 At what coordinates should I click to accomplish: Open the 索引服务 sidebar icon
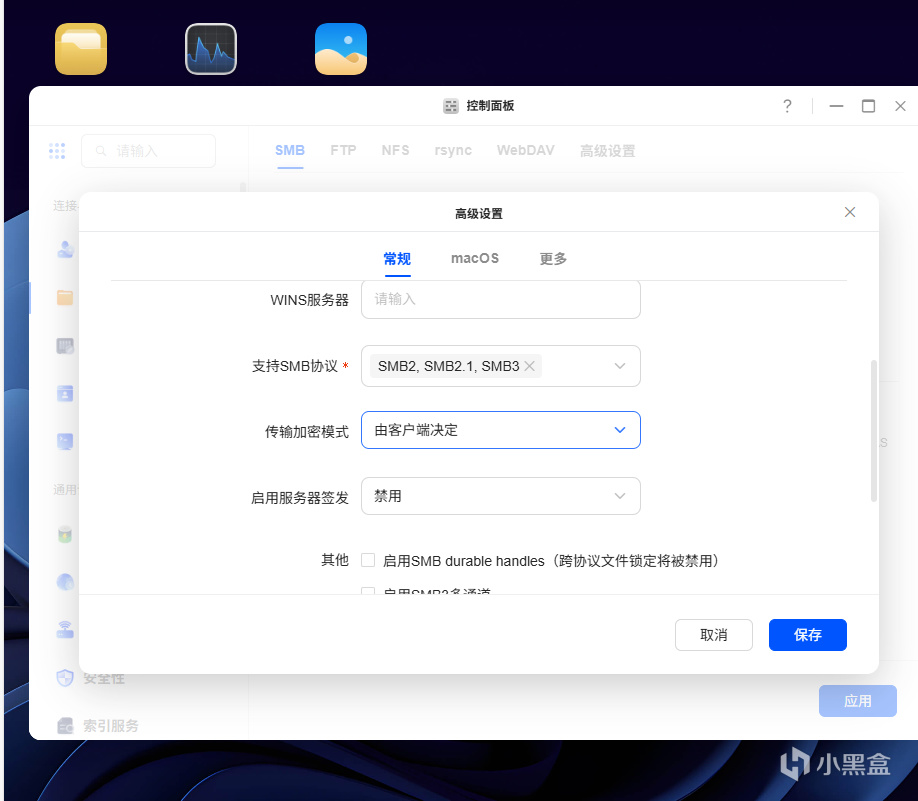coord(65,726)
